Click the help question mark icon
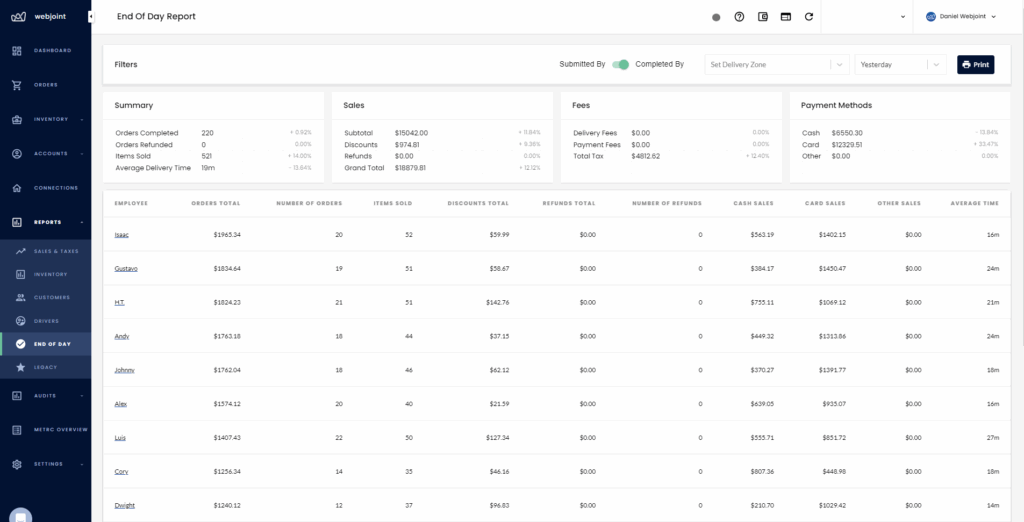 [x=739, y=17]
